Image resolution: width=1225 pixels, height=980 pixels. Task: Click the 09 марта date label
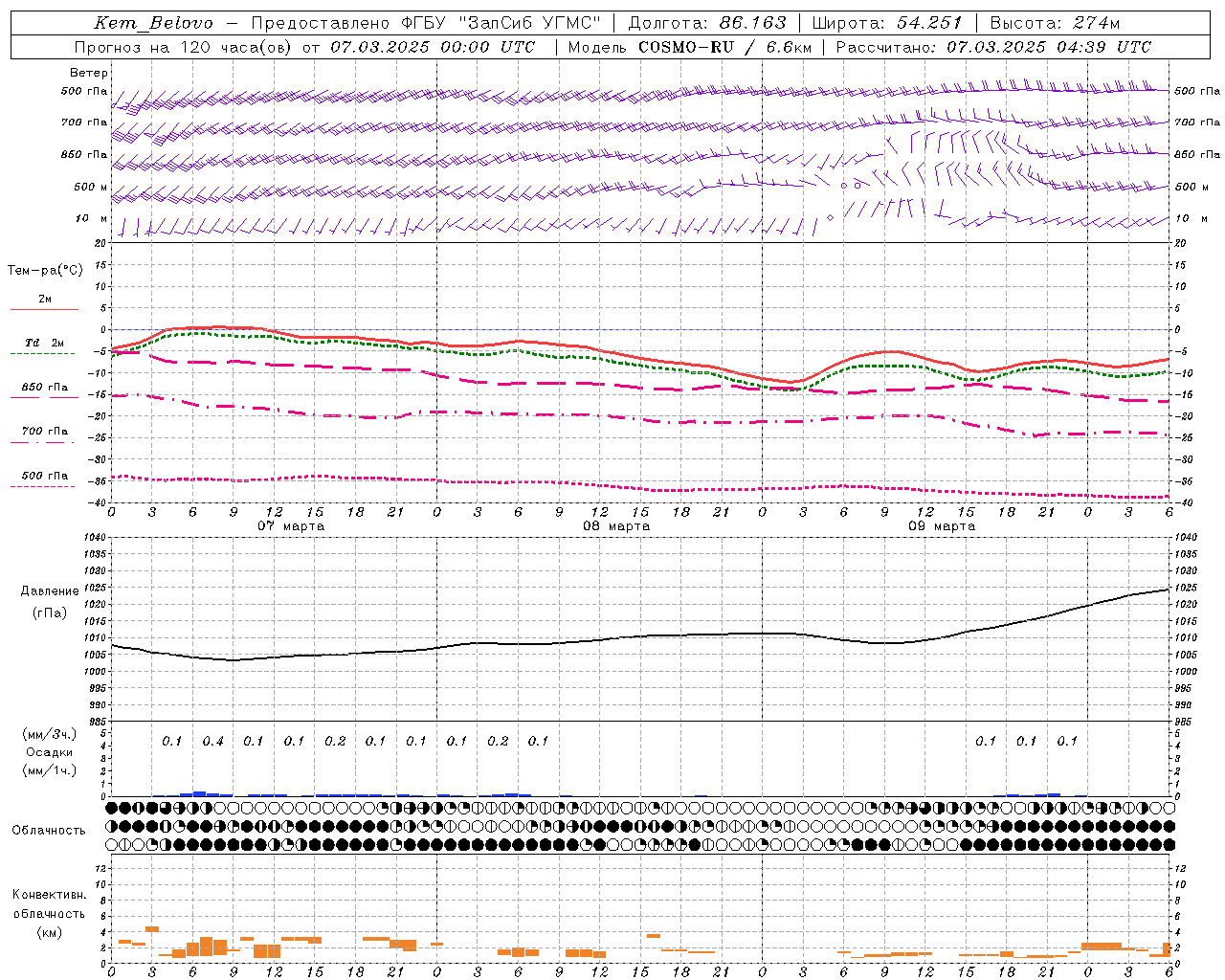[942, 526]
